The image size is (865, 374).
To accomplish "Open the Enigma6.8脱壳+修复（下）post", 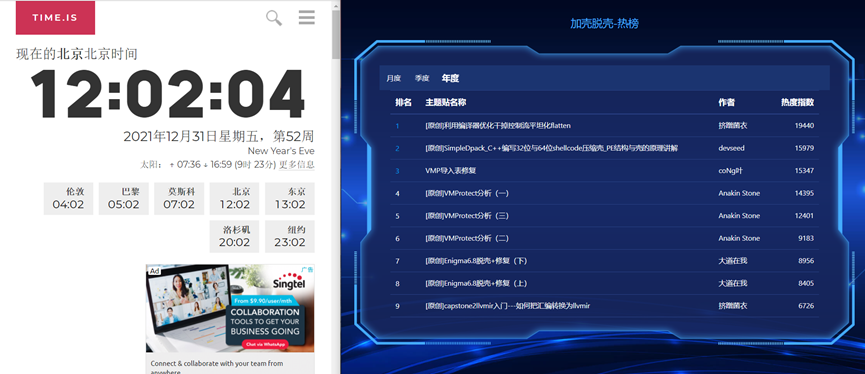I will 476,261.
